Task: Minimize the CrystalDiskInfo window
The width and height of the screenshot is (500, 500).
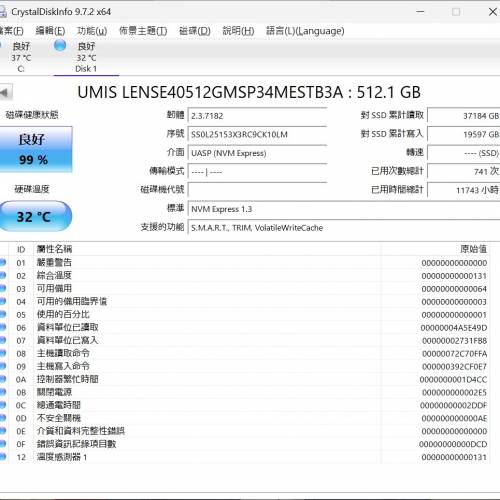Action: click(x=420, y=12)
